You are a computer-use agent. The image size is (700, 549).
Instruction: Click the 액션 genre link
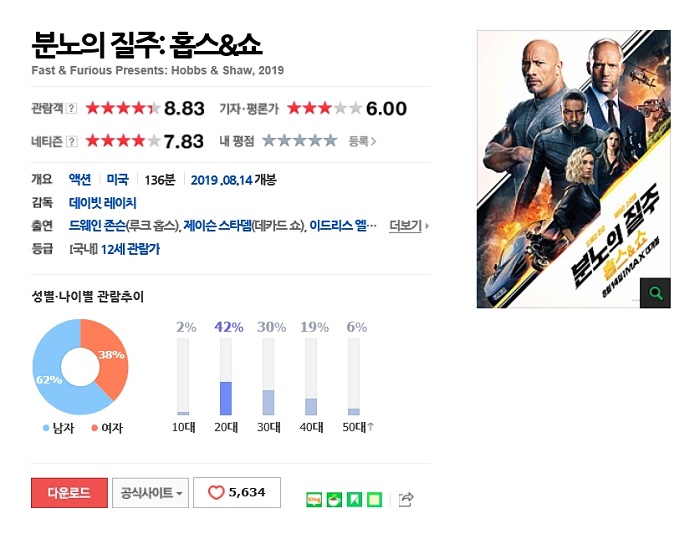80,180
